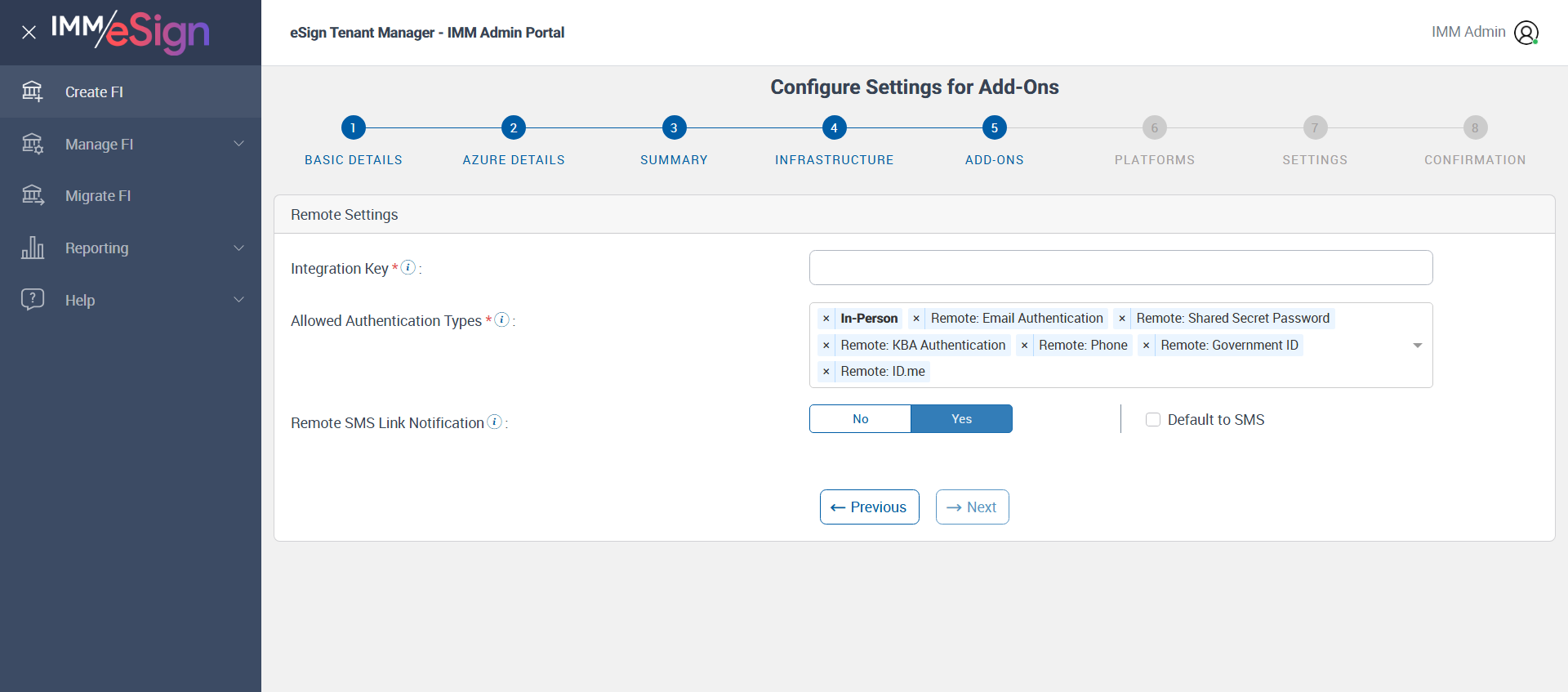Click the Next button
Viewport: 1568px width, 692px height.
972,507
